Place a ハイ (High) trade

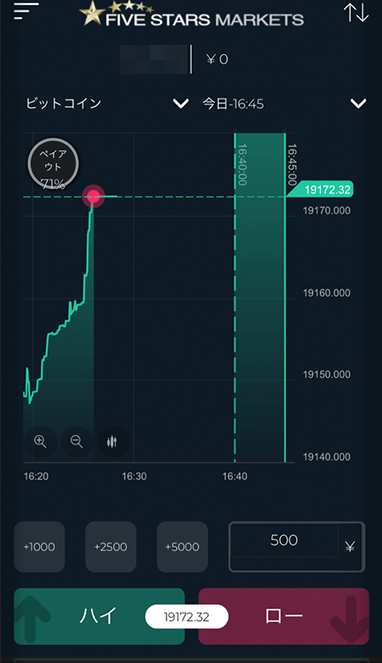point(99,616)
